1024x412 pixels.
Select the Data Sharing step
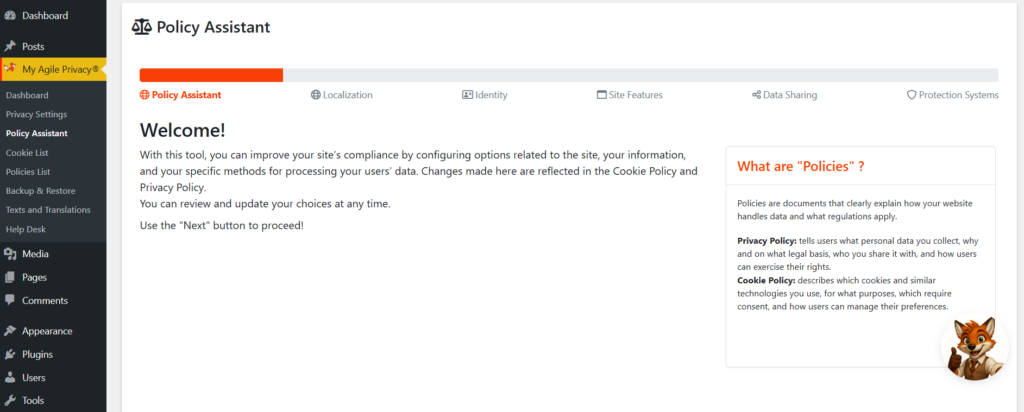point(783,95)
